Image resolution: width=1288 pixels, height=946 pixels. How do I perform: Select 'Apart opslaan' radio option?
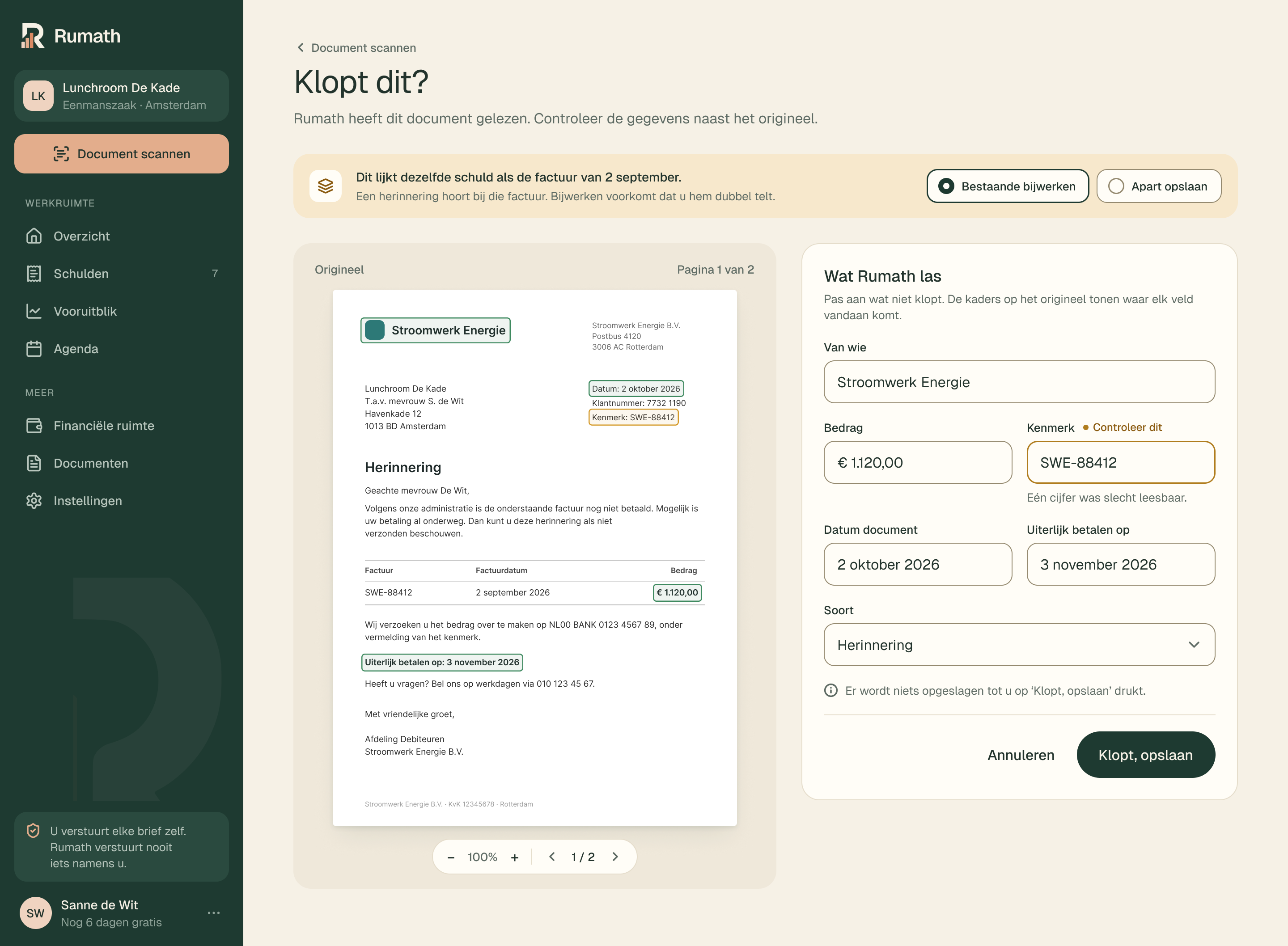pyautogui.click(x=1159, y=186)
